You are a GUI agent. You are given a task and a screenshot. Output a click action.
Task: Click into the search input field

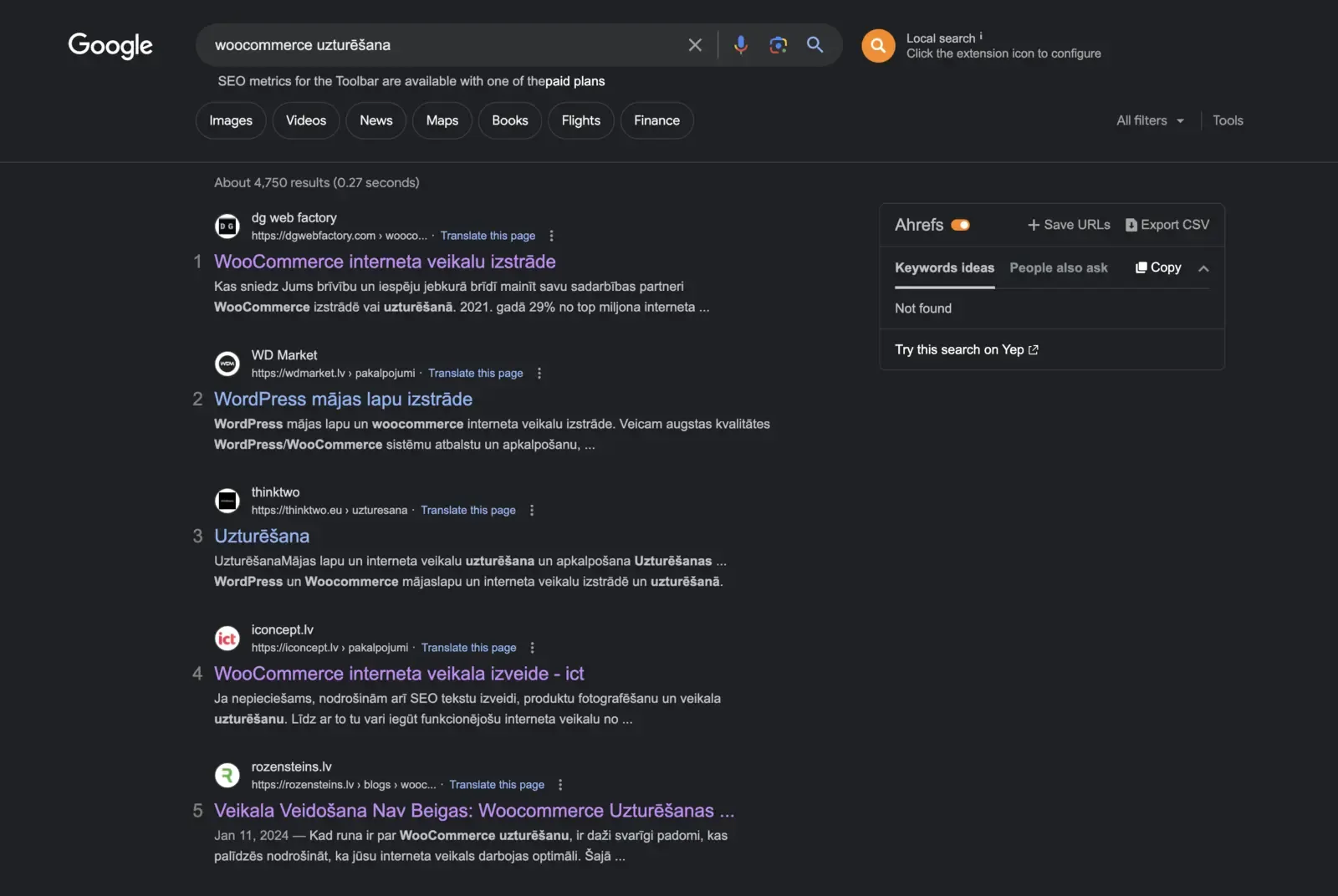[x=443, y=45]
